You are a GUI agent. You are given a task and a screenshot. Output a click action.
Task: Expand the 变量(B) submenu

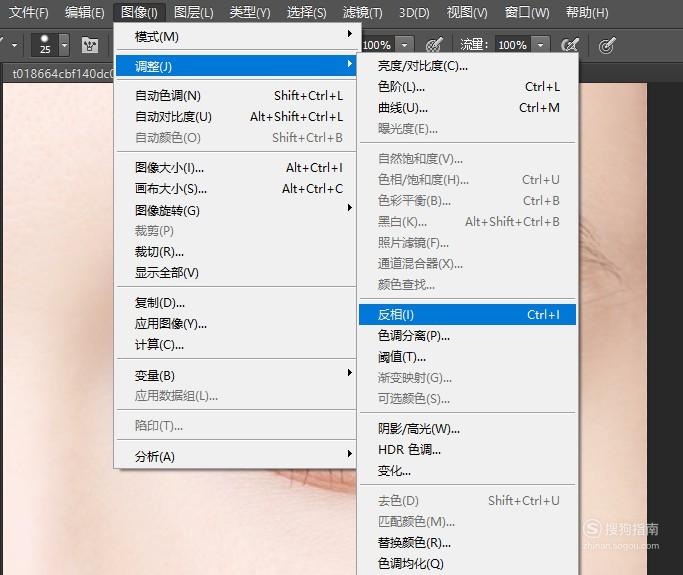(x=236, y=375)
